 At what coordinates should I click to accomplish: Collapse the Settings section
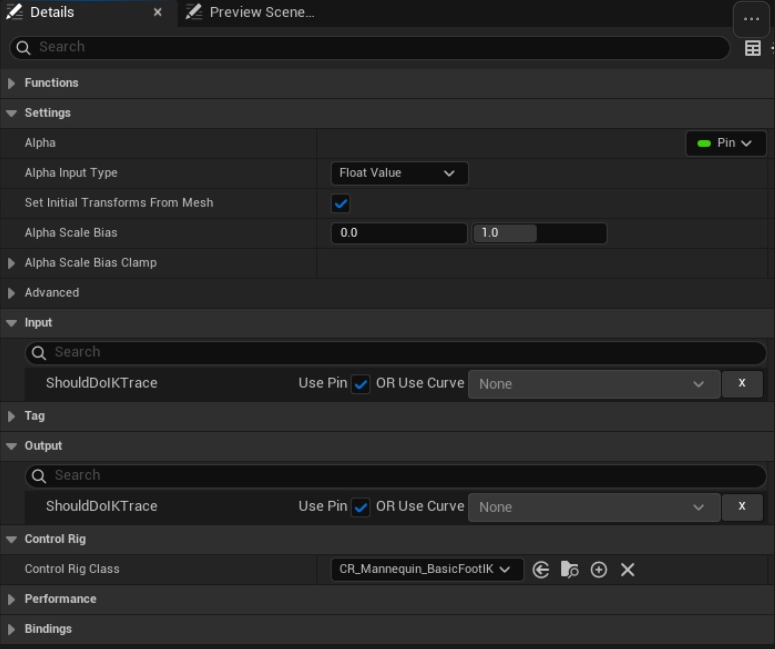(x=11, y=113)
